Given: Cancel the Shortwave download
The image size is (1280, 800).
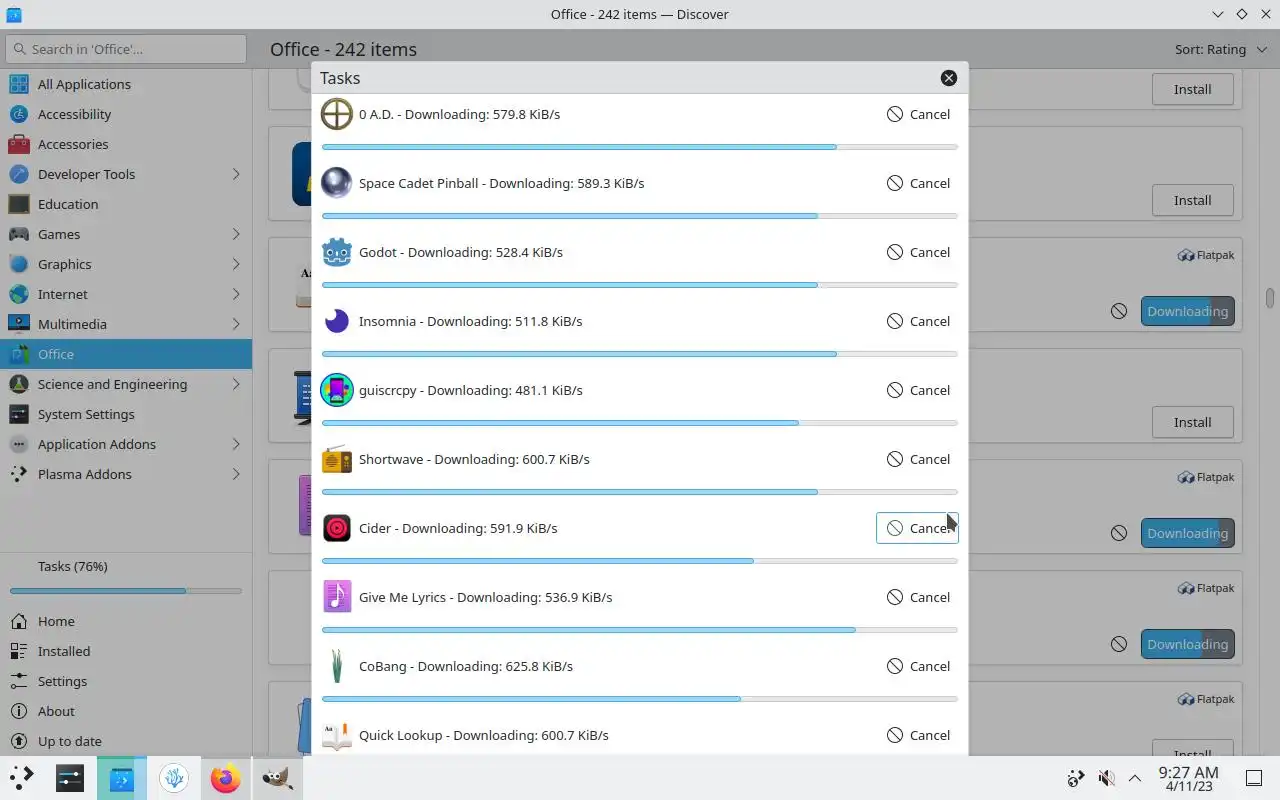Looking at the screenshot, I should coord(918,459).
